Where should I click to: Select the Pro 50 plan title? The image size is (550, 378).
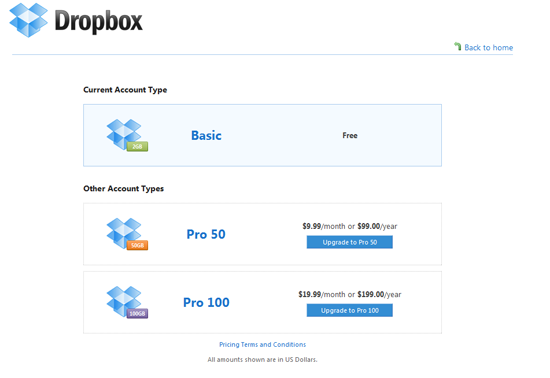[206, 234]
